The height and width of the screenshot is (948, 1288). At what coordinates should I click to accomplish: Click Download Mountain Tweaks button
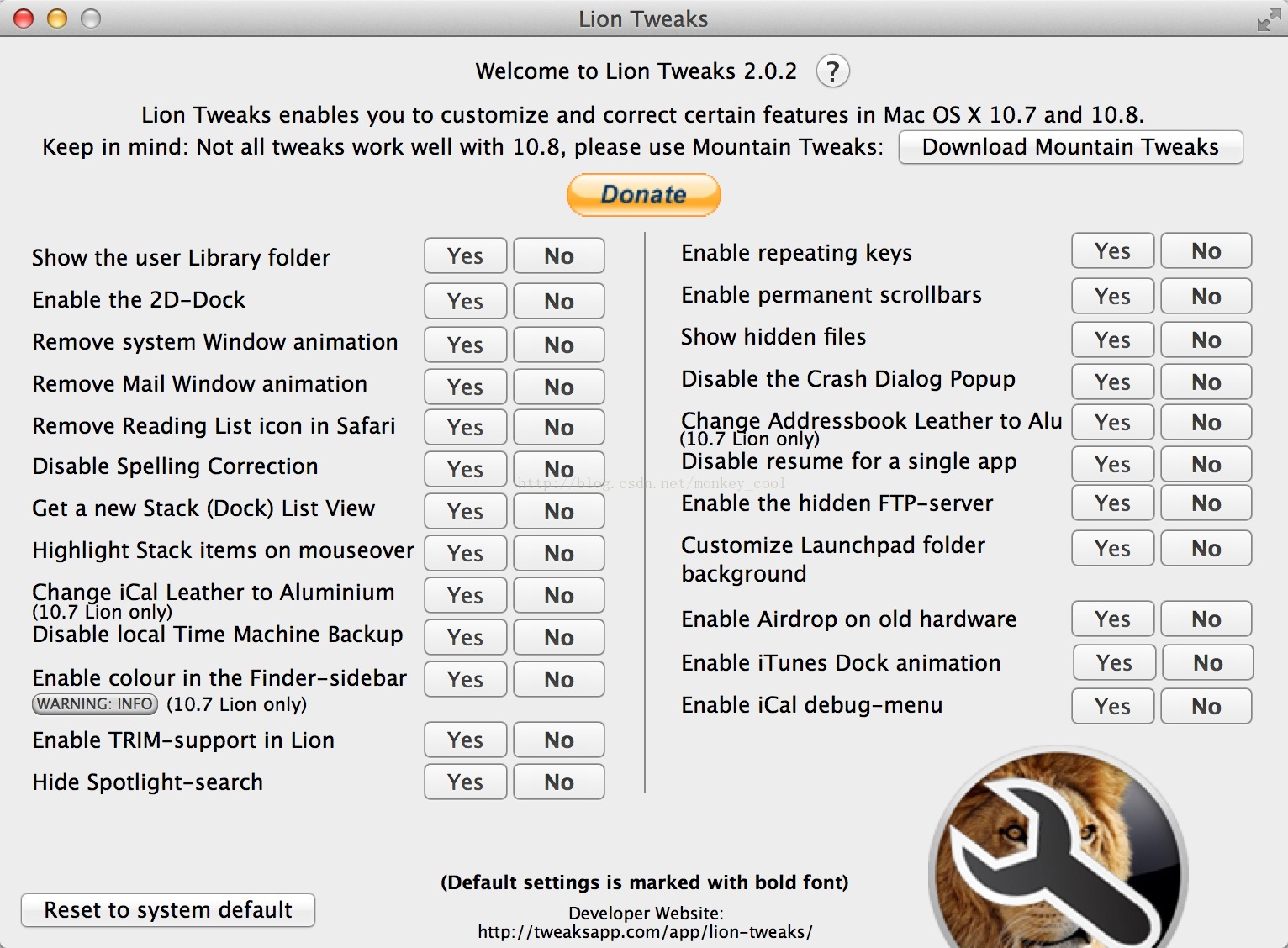(x=1070, y=147)
